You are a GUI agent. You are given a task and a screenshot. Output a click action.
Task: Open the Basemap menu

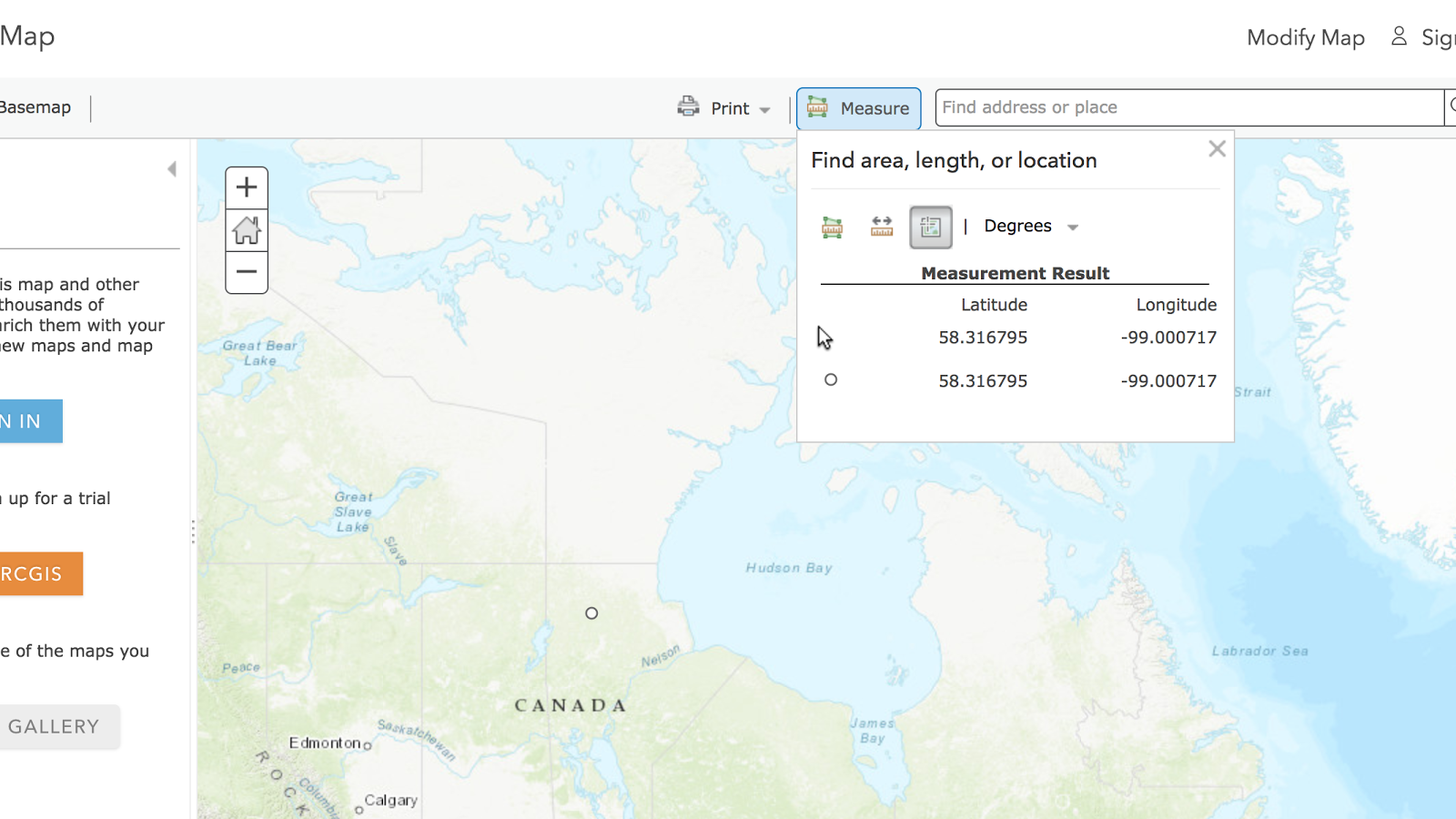tap(35, 107)
